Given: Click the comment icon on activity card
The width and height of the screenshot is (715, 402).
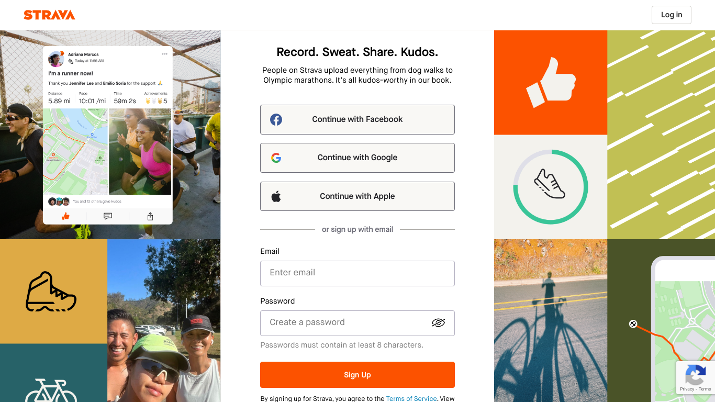Looking at the screenshot, I should (108, 216).
